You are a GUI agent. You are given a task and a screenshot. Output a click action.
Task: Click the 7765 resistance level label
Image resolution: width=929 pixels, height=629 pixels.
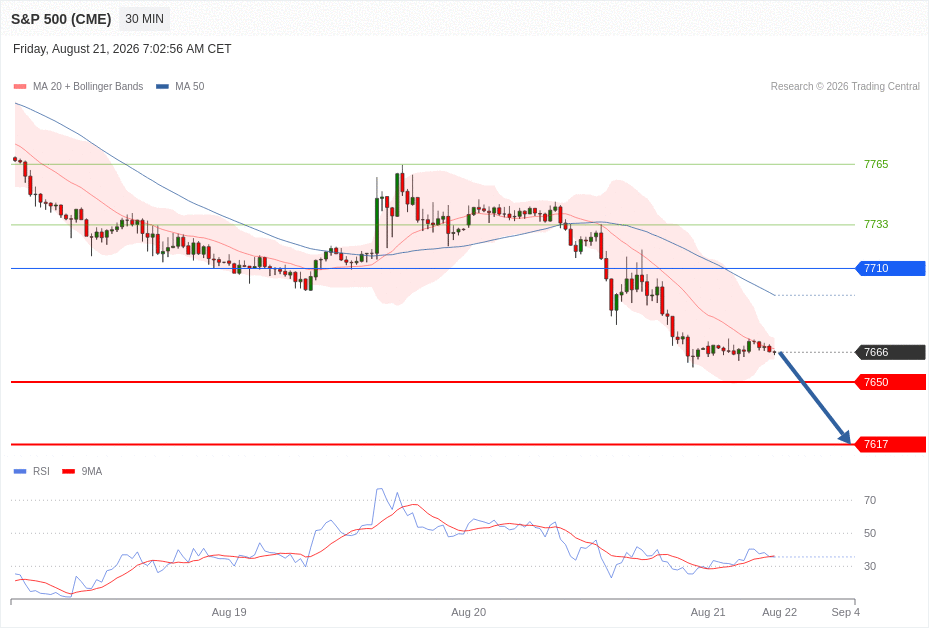click(876, 164)
